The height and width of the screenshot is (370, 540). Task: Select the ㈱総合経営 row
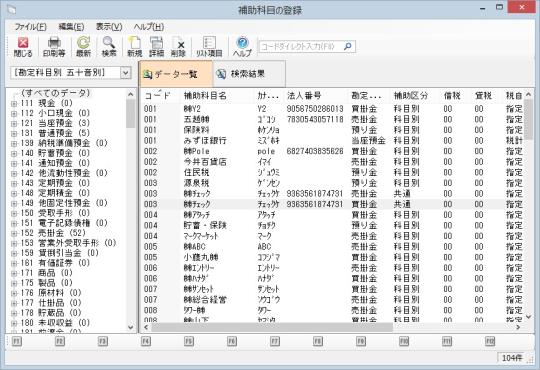point(332,300)
